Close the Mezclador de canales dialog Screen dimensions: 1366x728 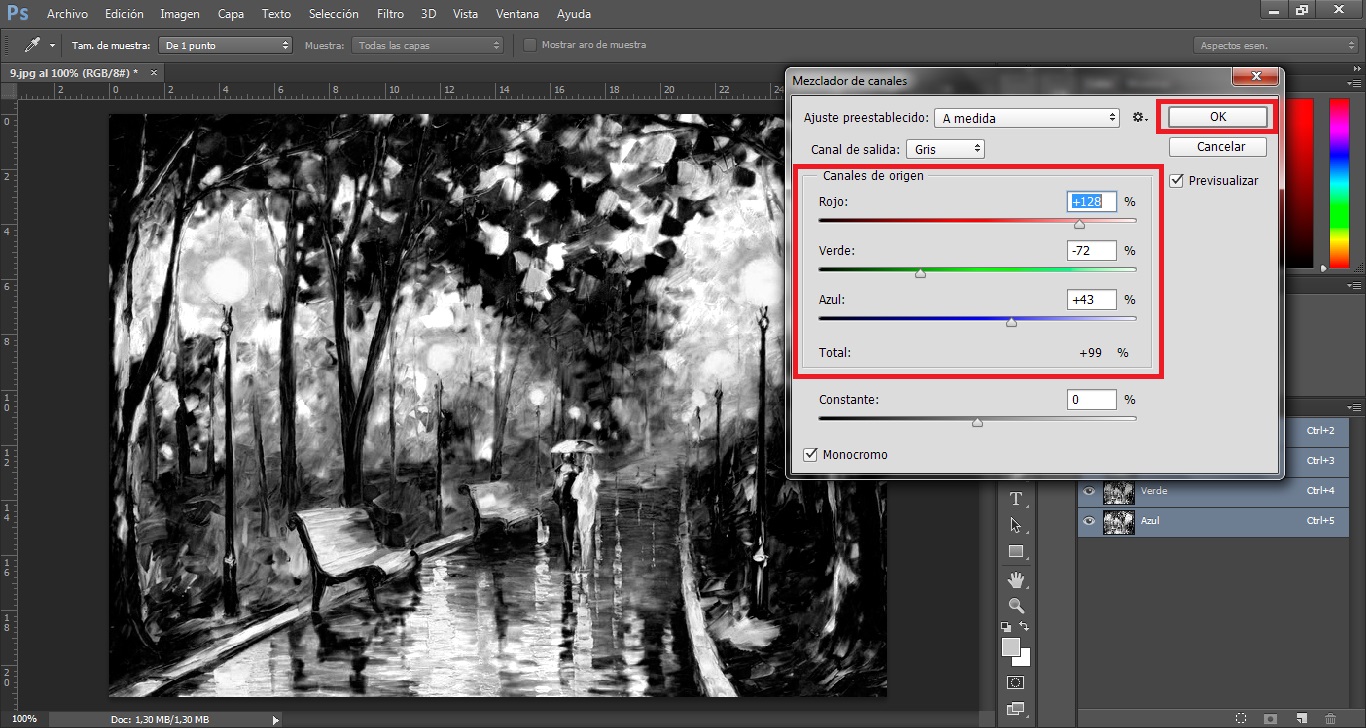coord(1254,78)
